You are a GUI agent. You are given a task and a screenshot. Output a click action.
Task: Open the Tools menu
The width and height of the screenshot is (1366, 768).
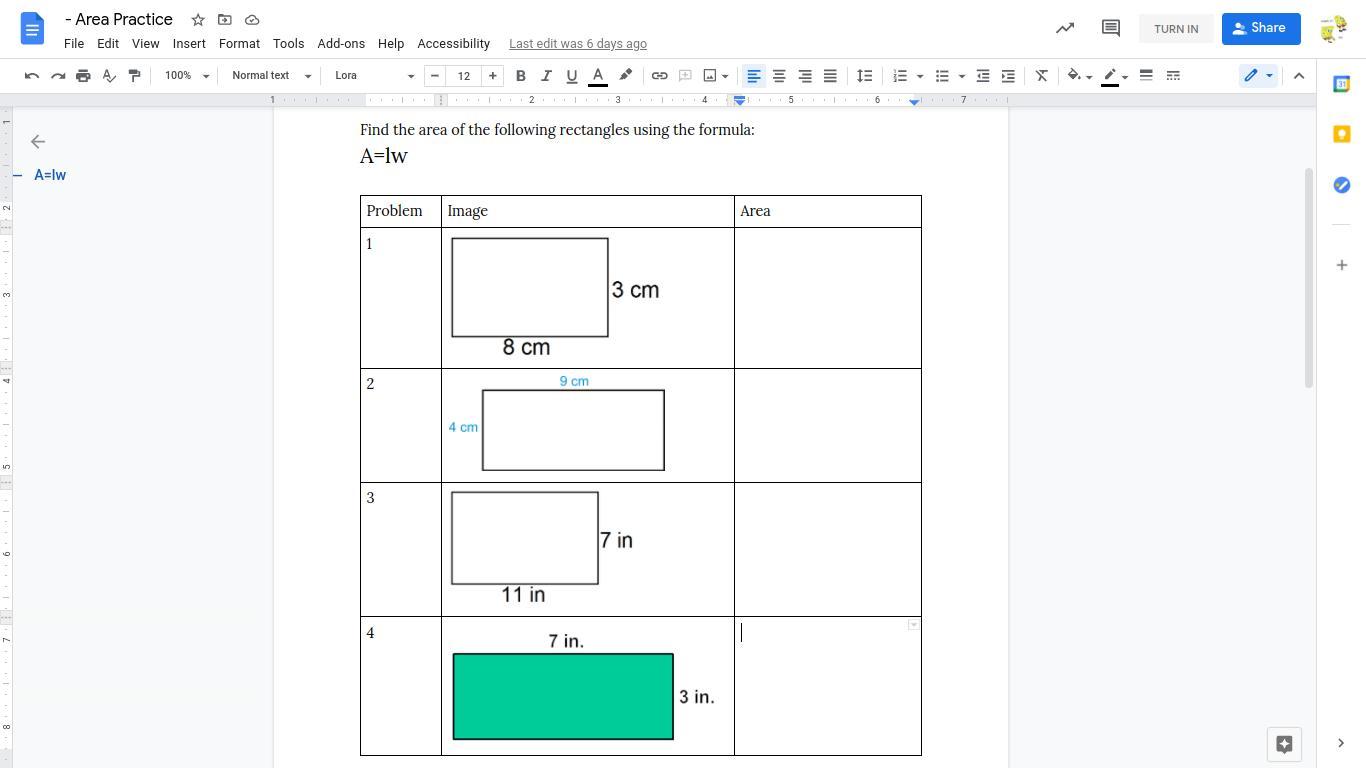click(288, 44)
